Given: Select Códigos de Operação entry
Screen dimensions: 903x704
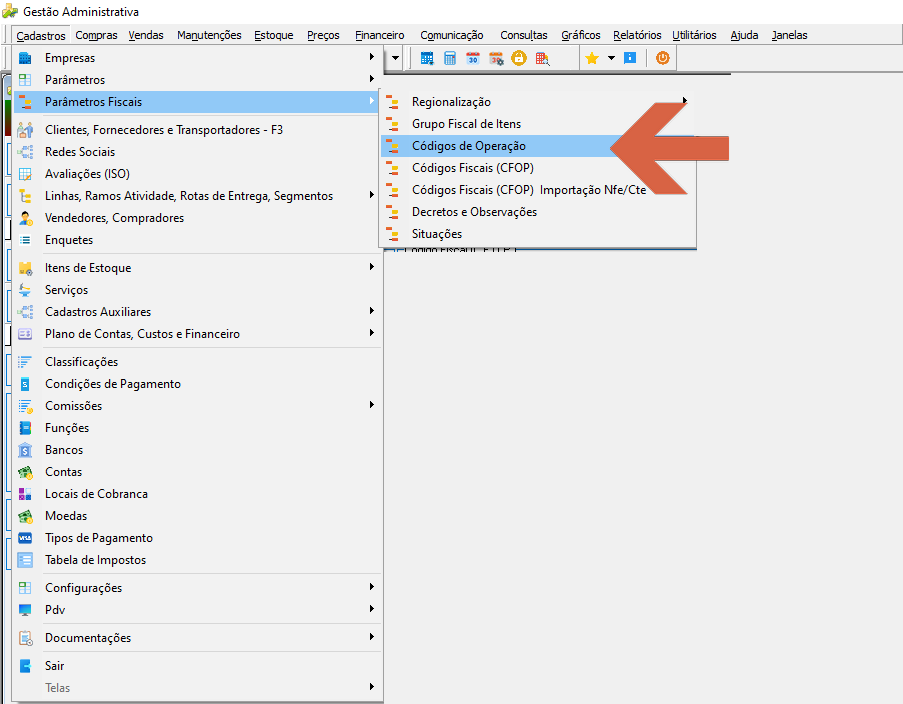Looking at the screenshot, I should (x=538, y=146).
